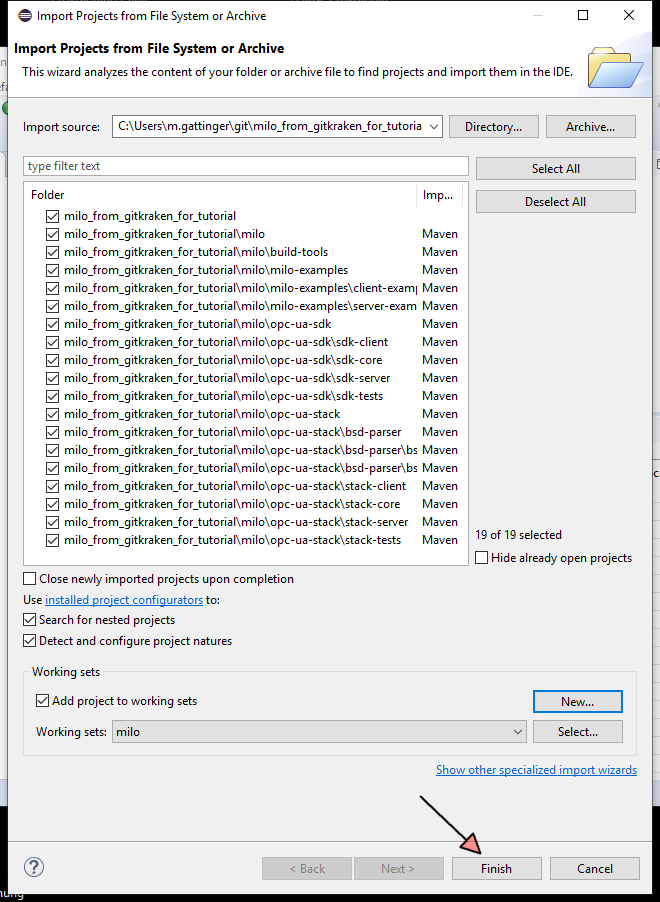Disable Search for nested projects
This screenshot has width=660, height=902.
[29, 620]
